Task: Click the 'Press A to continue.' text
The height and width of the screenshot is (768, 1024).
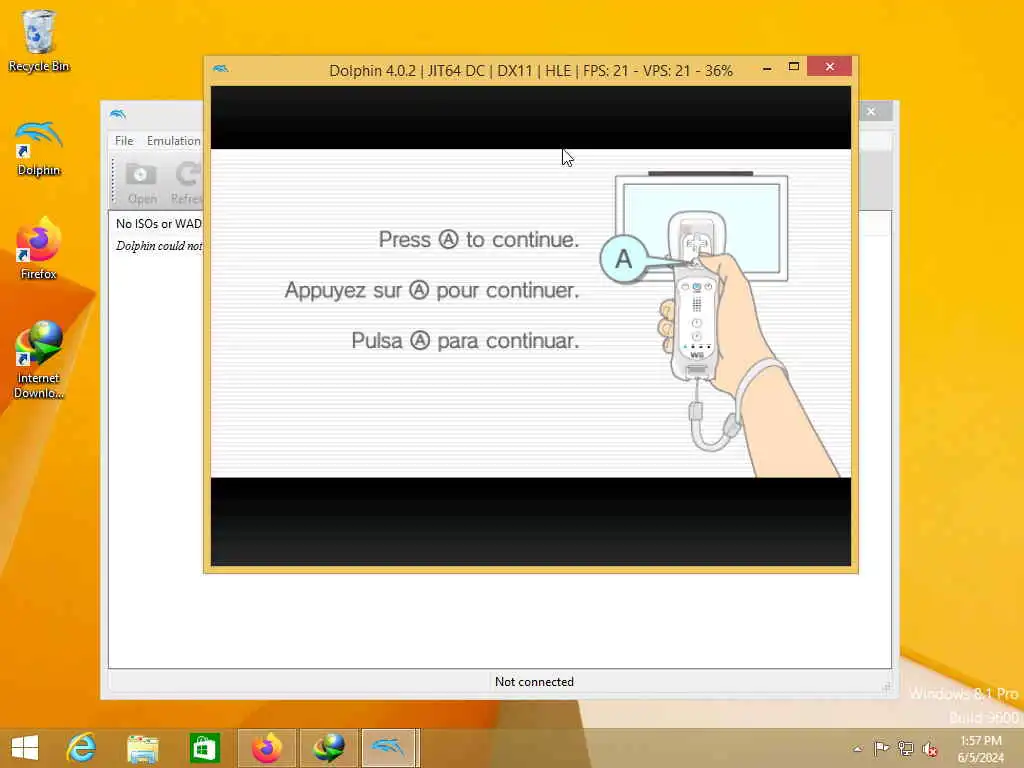Action: [x=479, y=240]
